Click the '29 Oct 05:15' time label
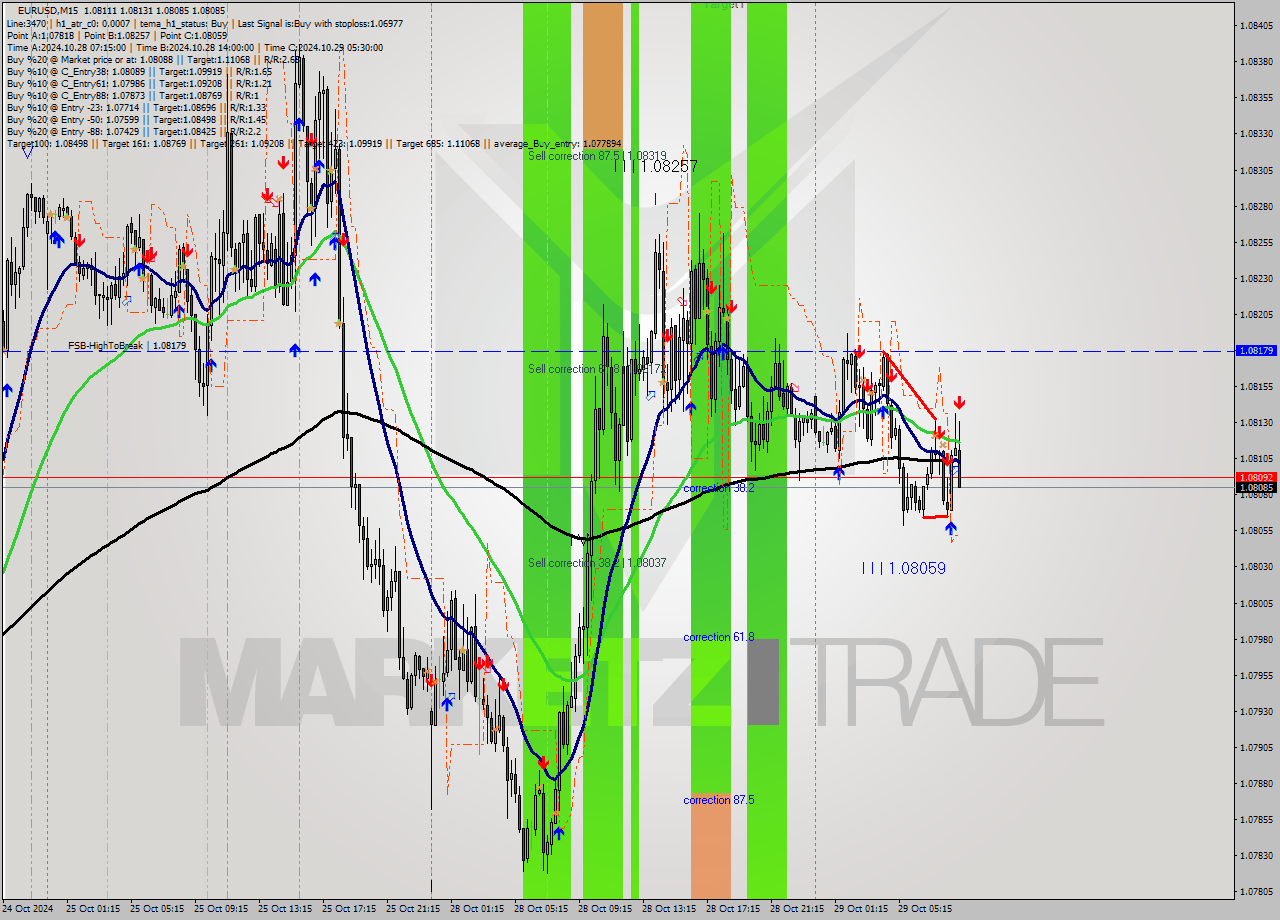Viewport: 1280px width, 920px height. [x=924, y=909]
